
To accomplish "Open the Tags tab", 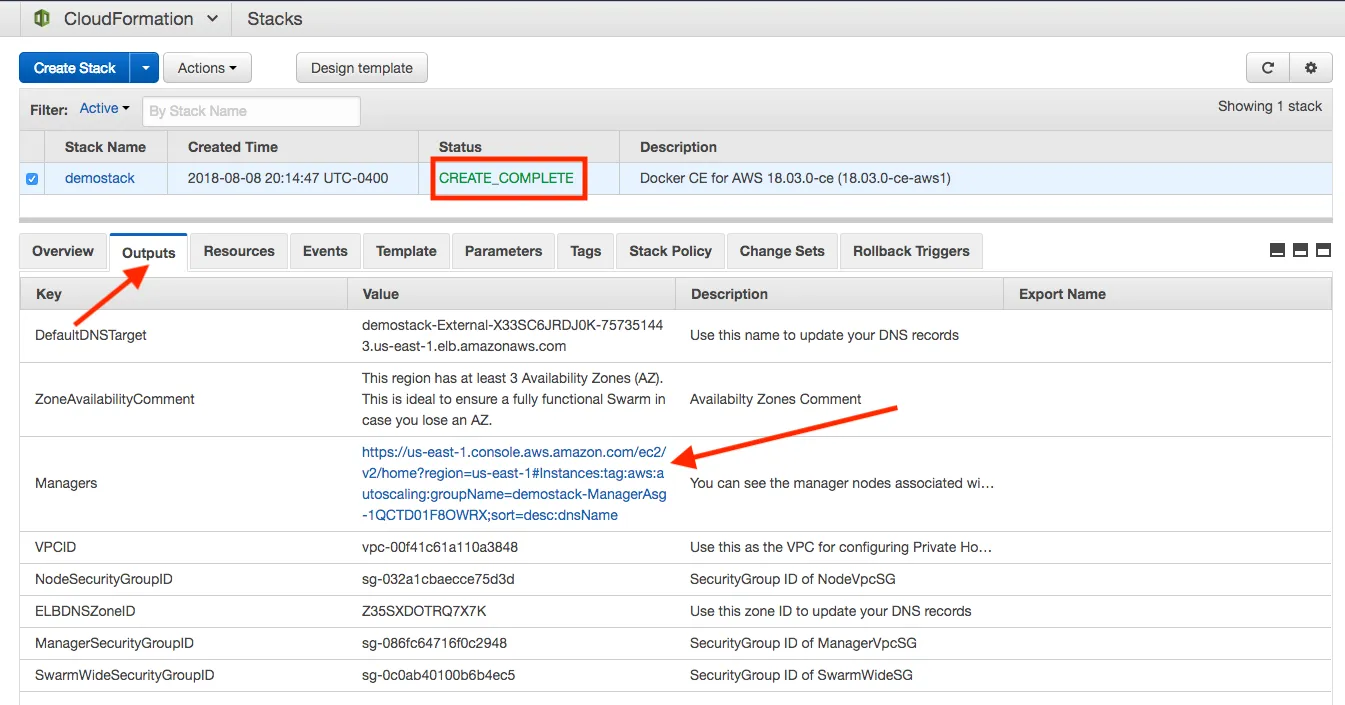I will point(586,251).
